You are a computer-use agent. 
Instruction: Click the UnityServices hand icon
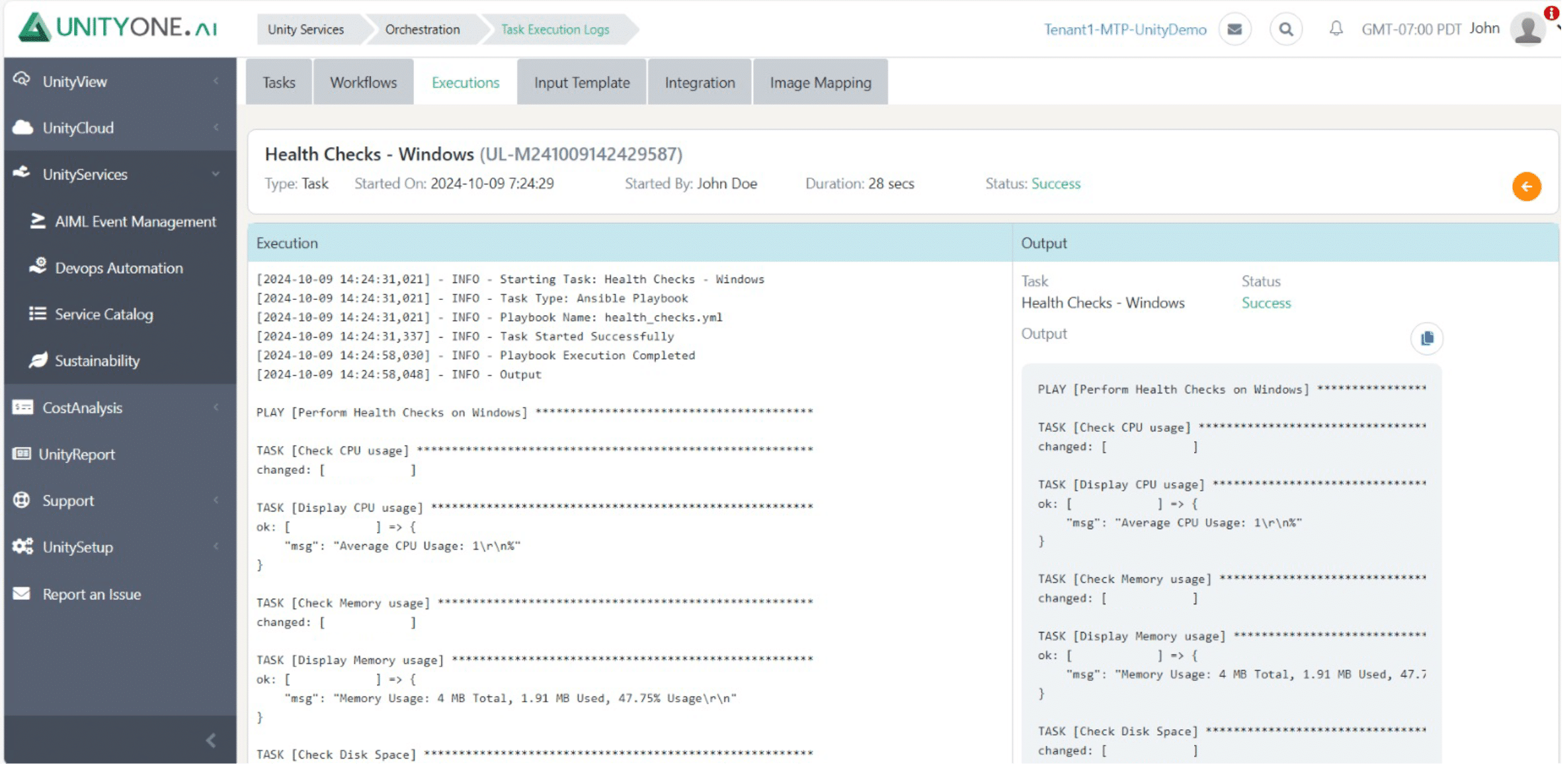22,173
